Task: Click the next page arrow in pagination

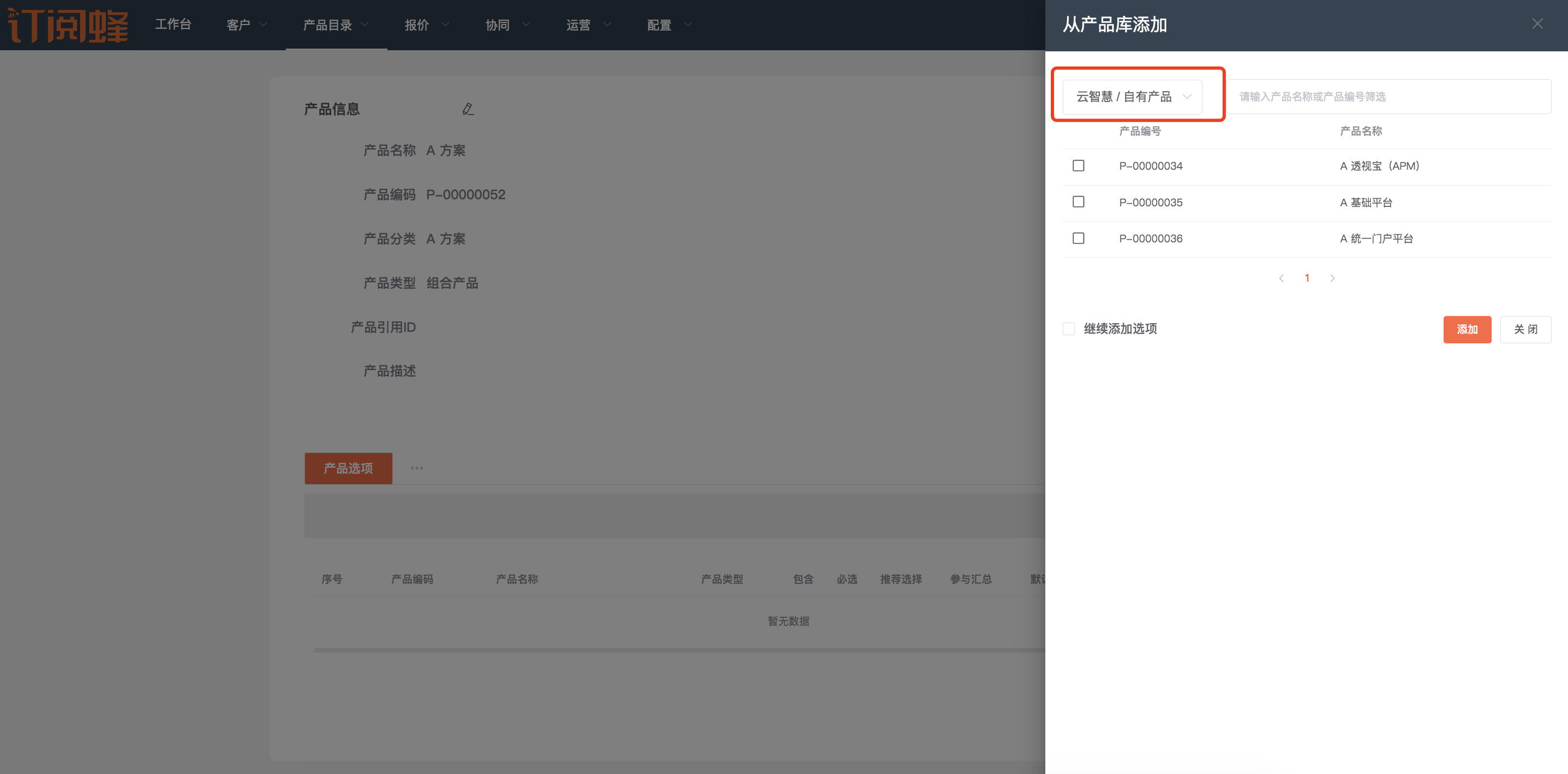Action: tap(1332, 278)
